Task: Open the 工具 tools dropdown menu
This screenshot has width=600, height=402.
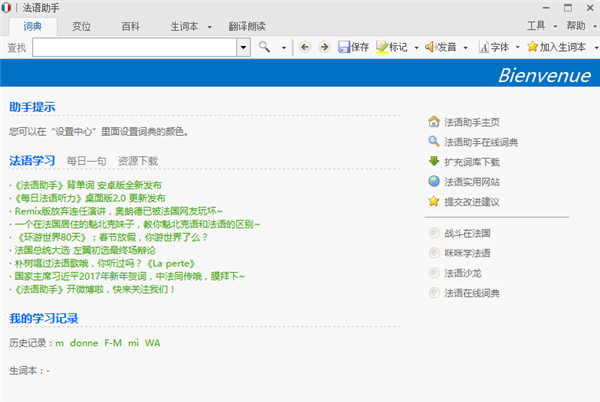Action: click(540, 26)
